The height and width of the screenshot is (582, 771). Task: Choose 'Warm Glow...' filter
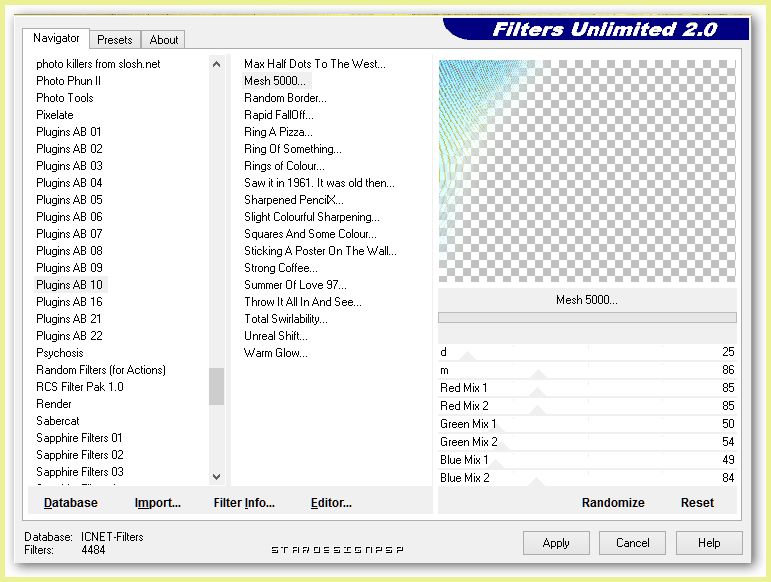point(275,353)
